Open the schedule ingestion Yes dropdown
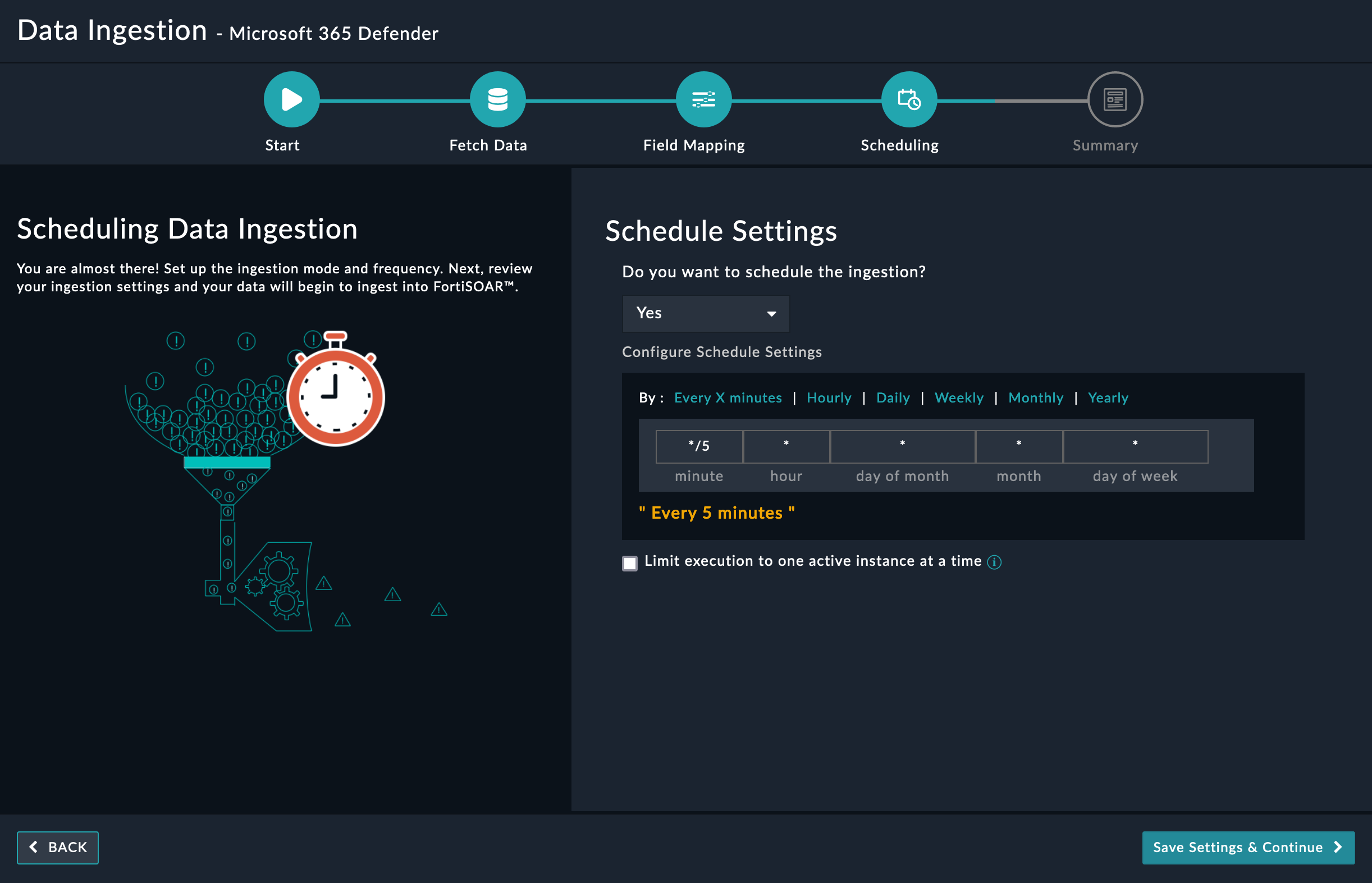Screen dimensions: 1372x883 [705, 313]
